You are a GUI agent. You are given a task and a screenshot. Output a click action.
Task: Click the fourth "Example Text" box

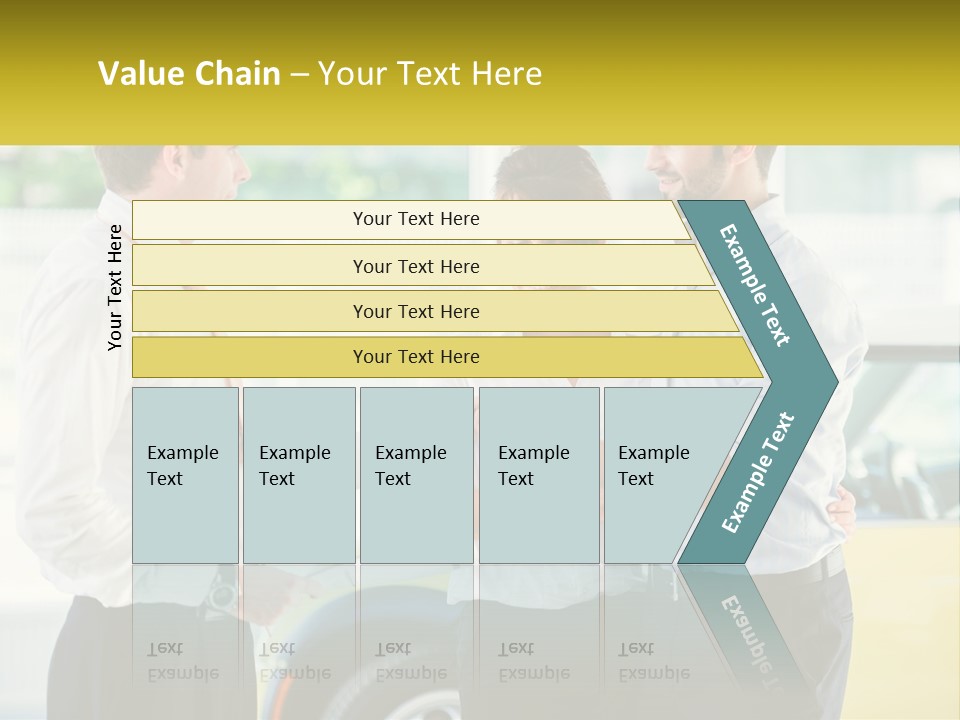coord(538,475)
